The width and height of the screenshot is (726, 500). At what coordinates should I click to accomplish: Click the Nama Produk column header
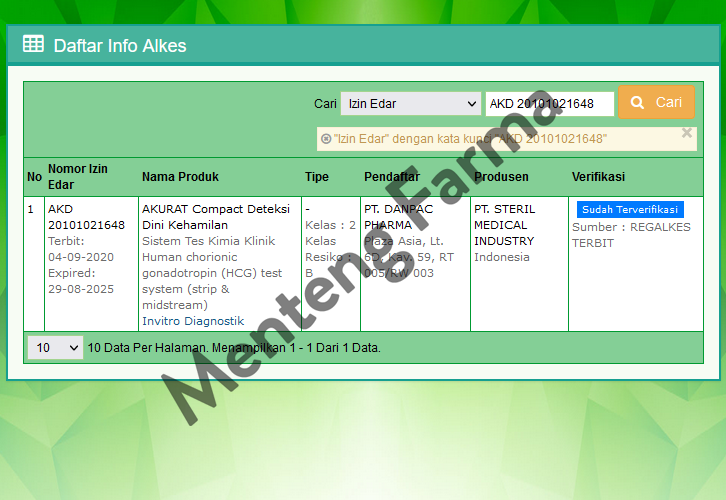pyautogui.click(x=180, y=177)
